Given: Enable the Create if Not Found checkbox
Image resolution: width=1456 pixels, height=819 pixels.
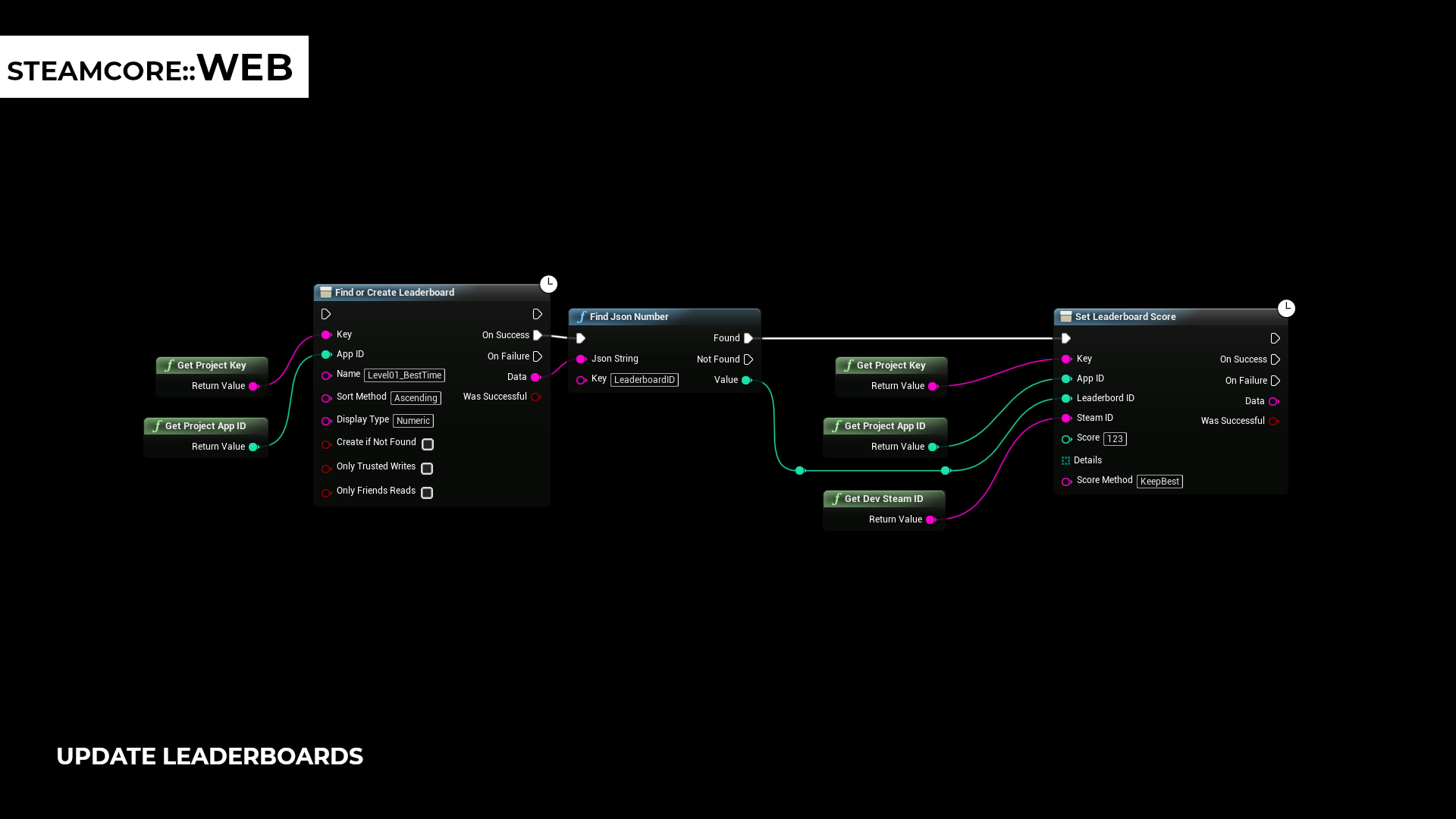Looking at the screenshot, I should click(x=428, y=444).
